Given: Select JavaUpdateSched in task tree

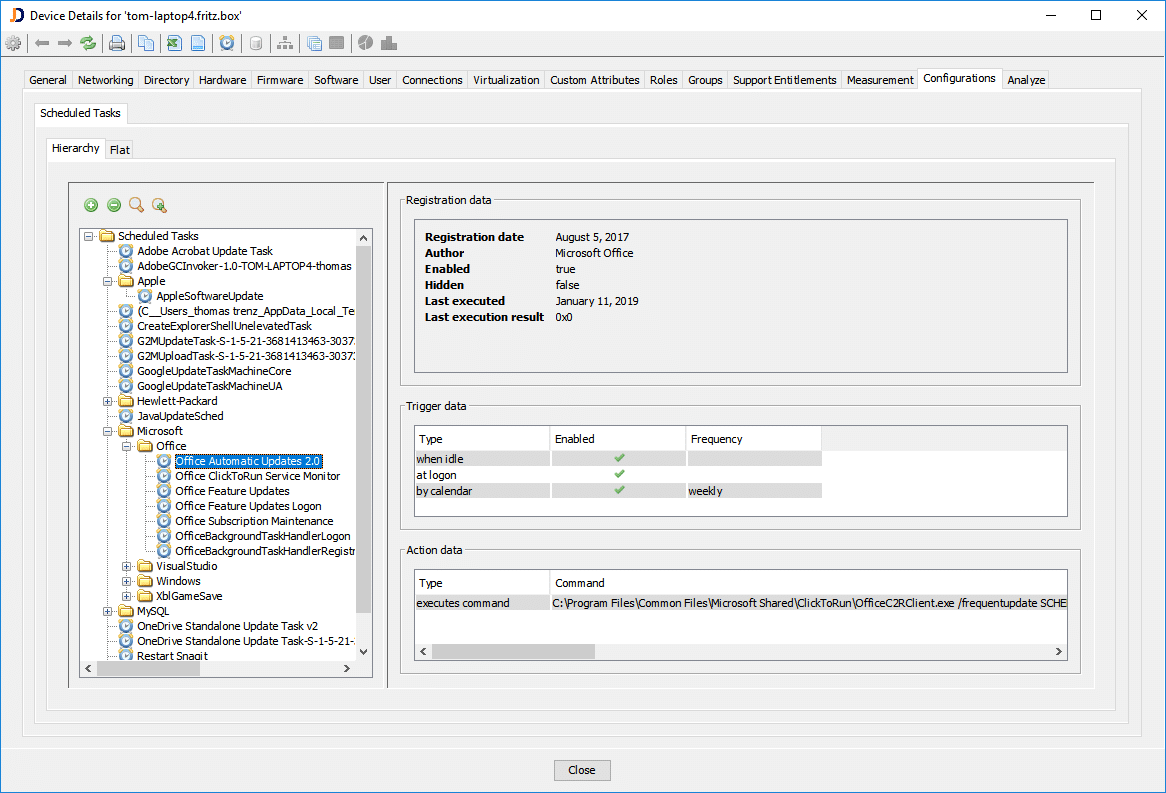Looking at the screenshot, I should (x=180, y=416).
